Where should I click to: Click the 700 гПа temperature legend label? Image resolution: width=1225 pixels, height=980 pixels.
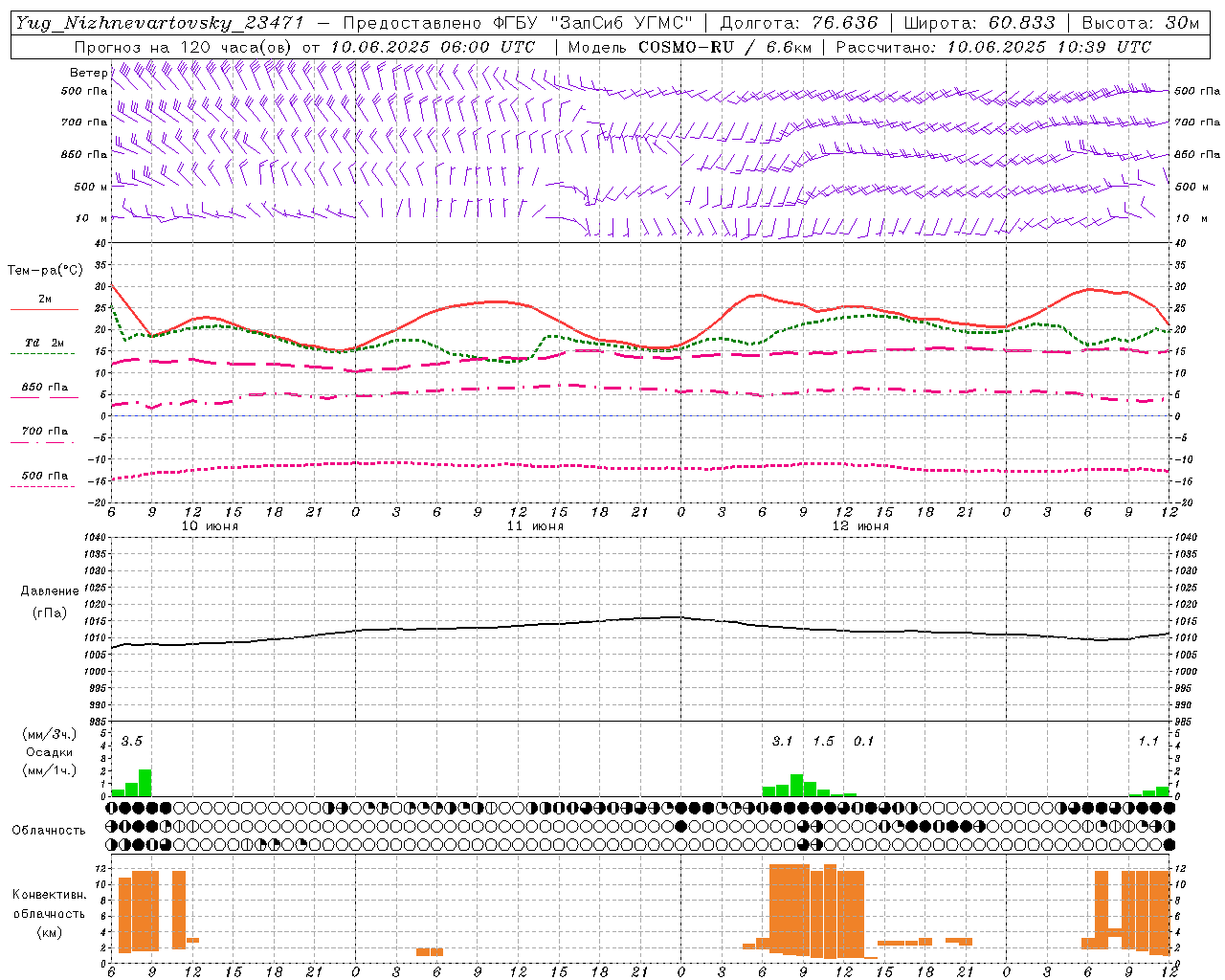coord(45,432)
